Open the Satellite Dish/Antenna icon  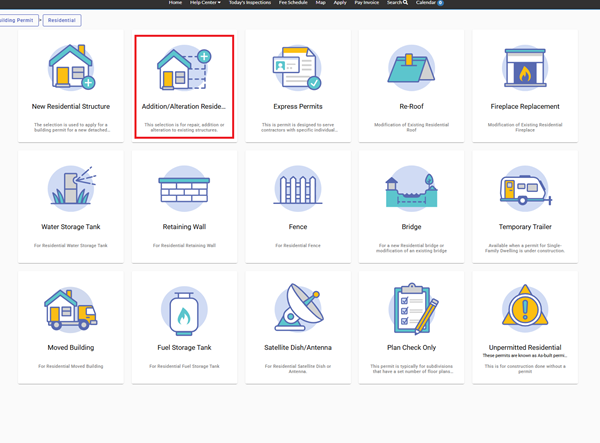(x=297, y=308)
